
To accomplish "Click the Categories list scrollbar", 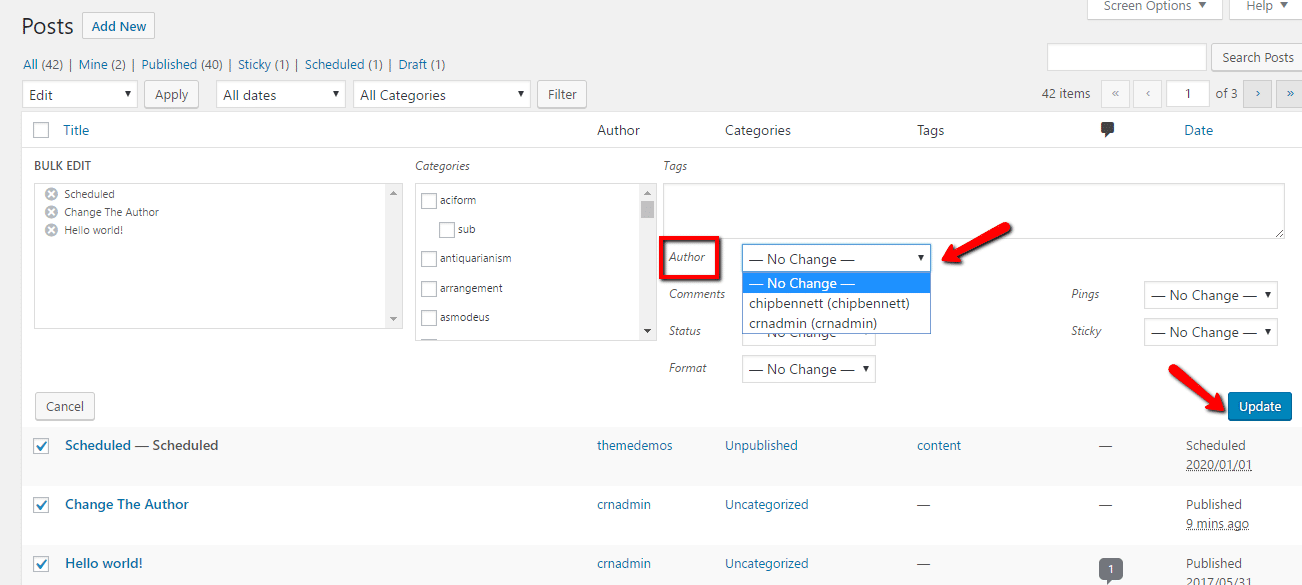I will (645, 207).
